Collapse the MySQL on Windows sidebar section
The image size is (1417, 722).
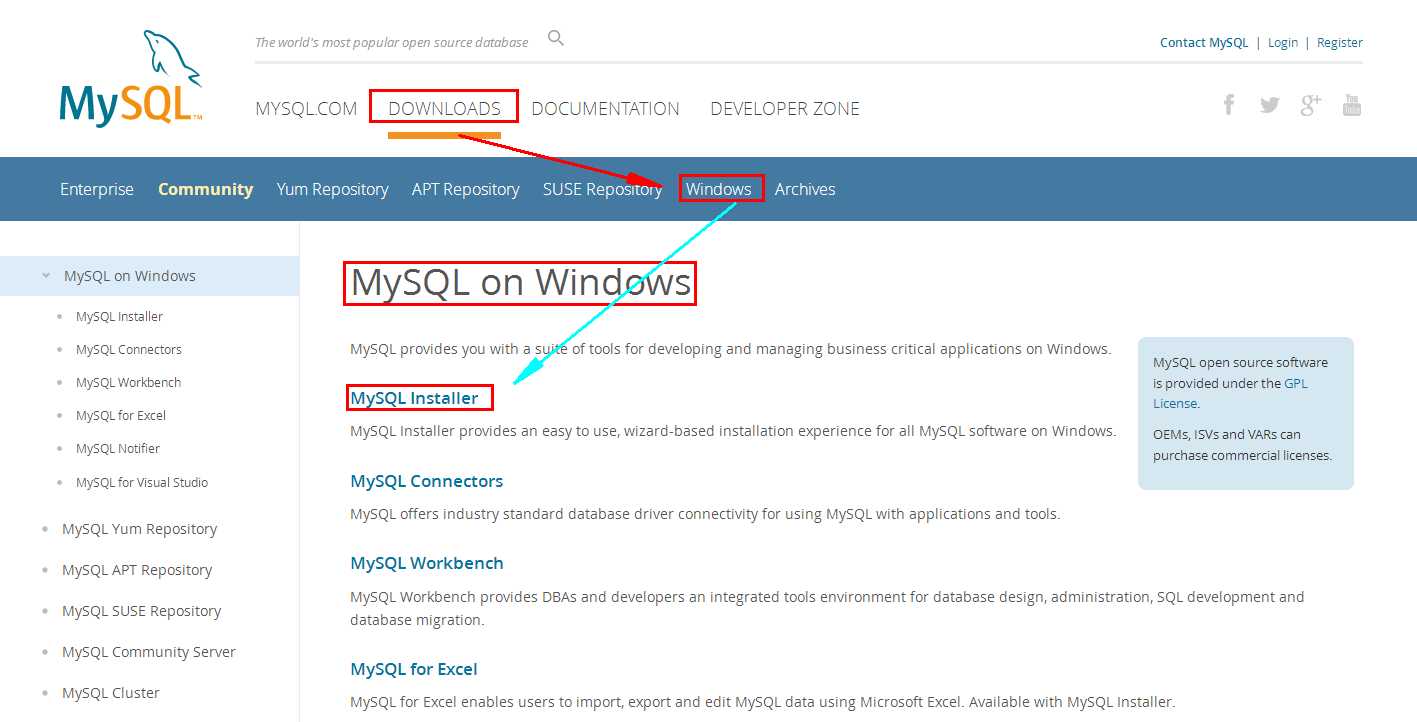[x=46, y=276]
